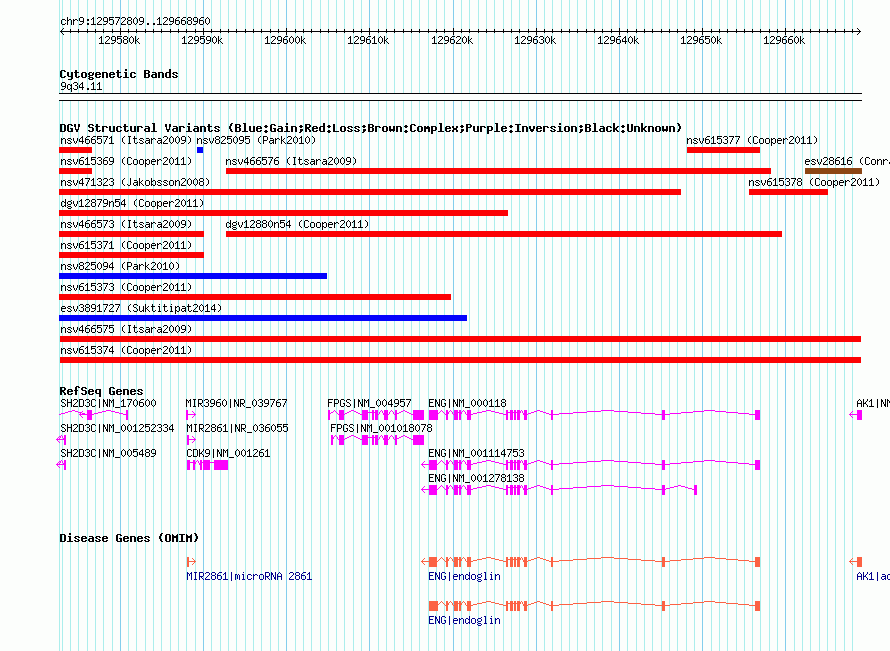The image size is (890, 651).
Task: Open the FPGS|NM_001018078 transcript label
Action: [x=381, y=428]
